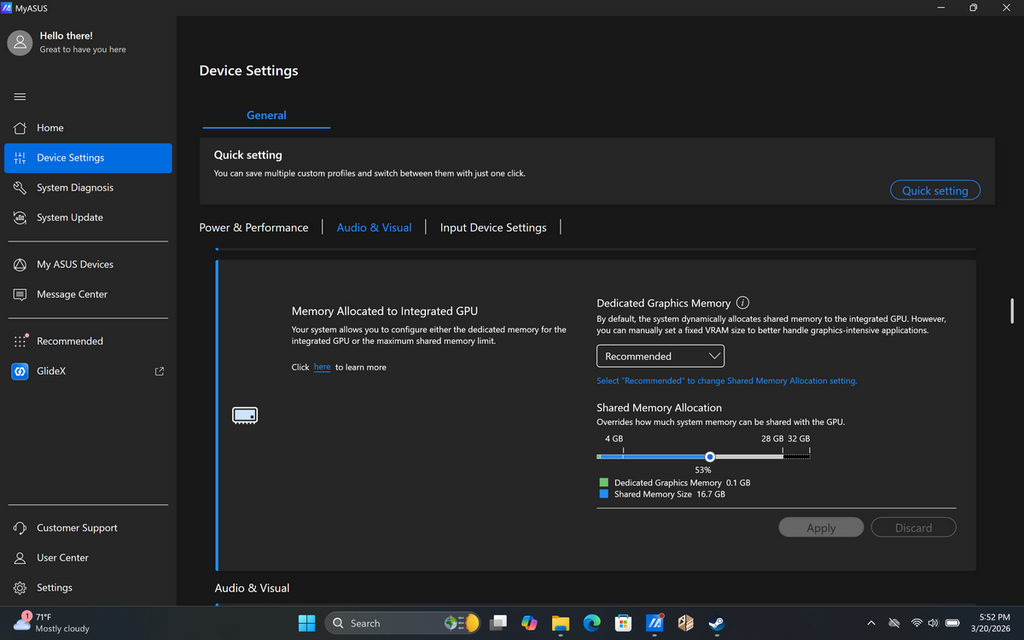
Task: Click the Shared Memory Allocation slider handle
Action: click(709, 457)
